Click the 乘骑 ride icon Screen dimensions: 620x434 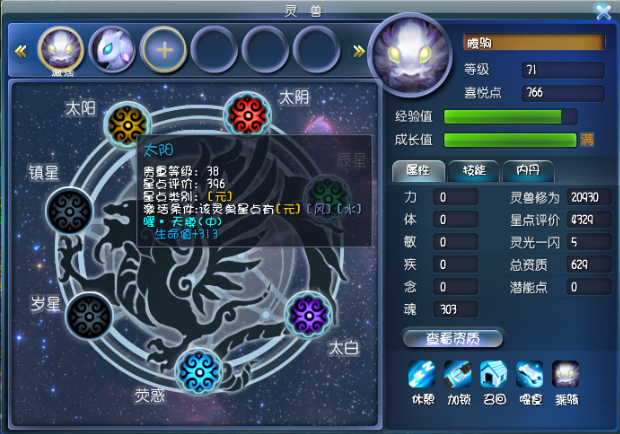pos(565,374)
